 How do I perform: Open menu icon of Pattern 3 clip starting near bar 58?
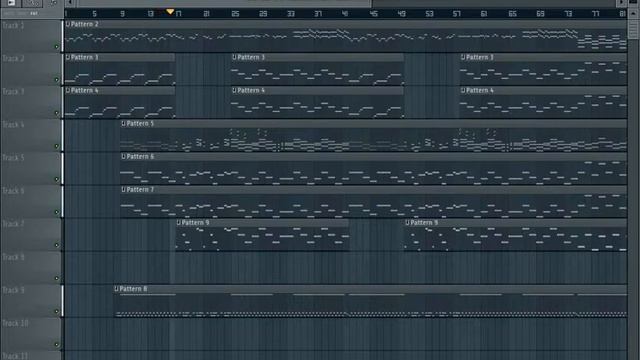pyautogui.click(x=463, y=58)
